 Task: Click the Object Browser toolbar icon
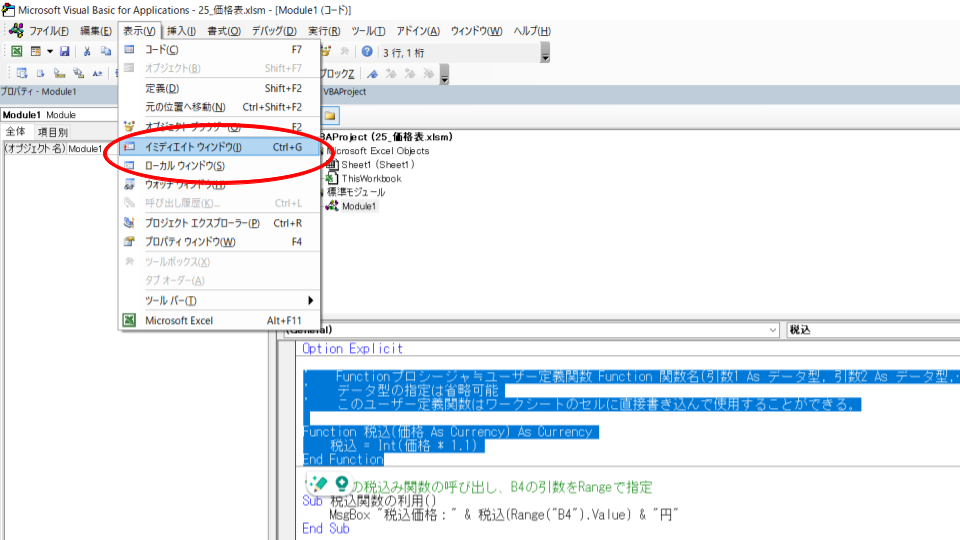click(326, 51)
